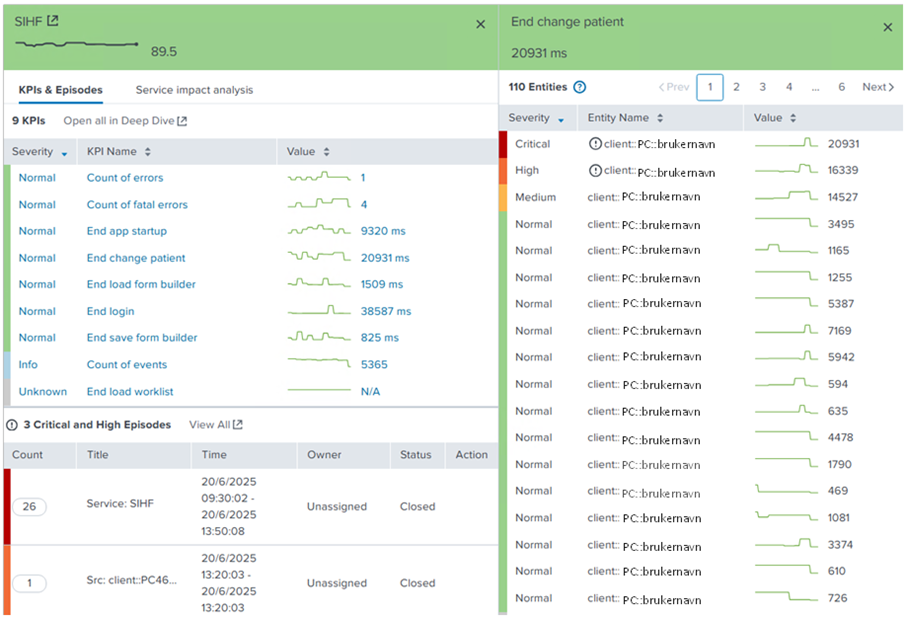Open End login KPI

click(x=110, y=311)
